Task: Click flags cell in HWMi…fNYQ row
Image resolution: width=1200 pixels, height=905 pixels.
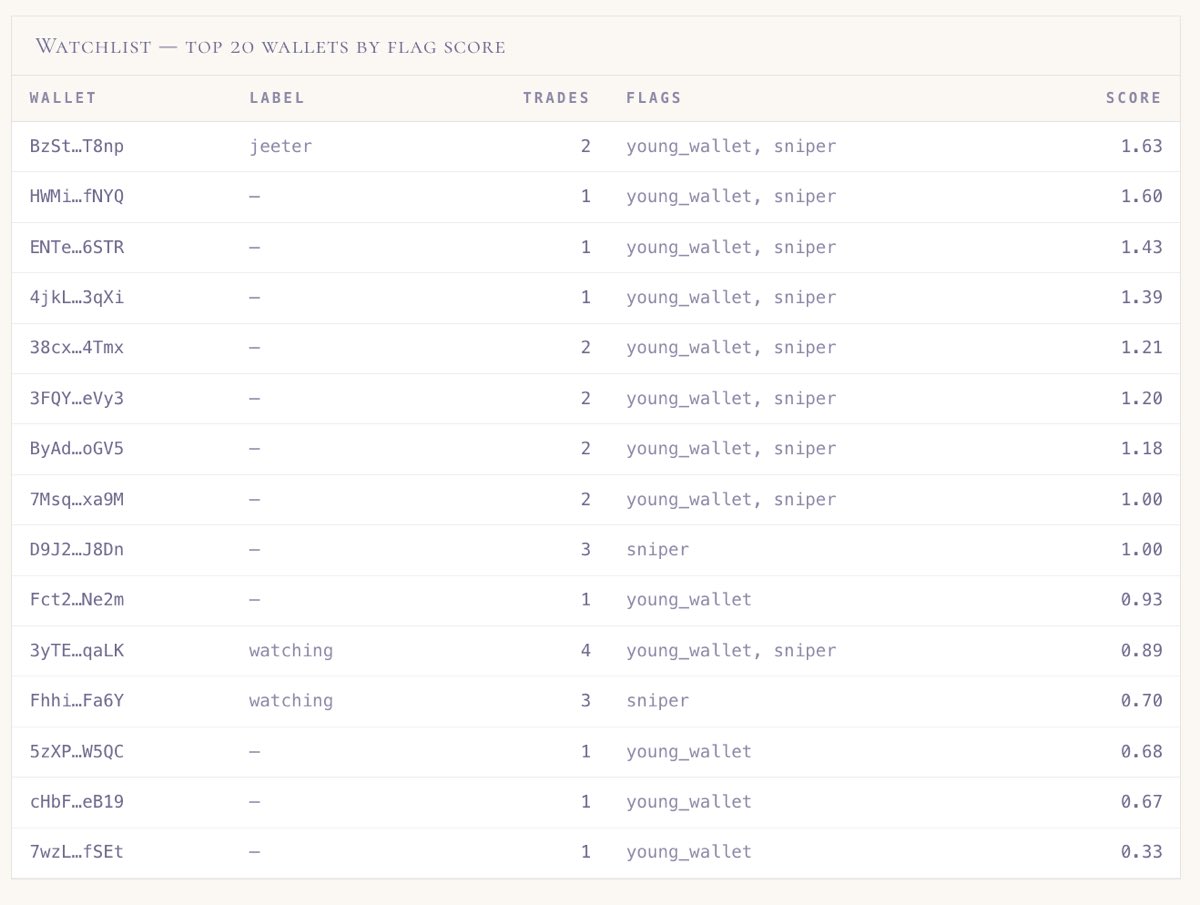Action: click(x=732, y=196)
